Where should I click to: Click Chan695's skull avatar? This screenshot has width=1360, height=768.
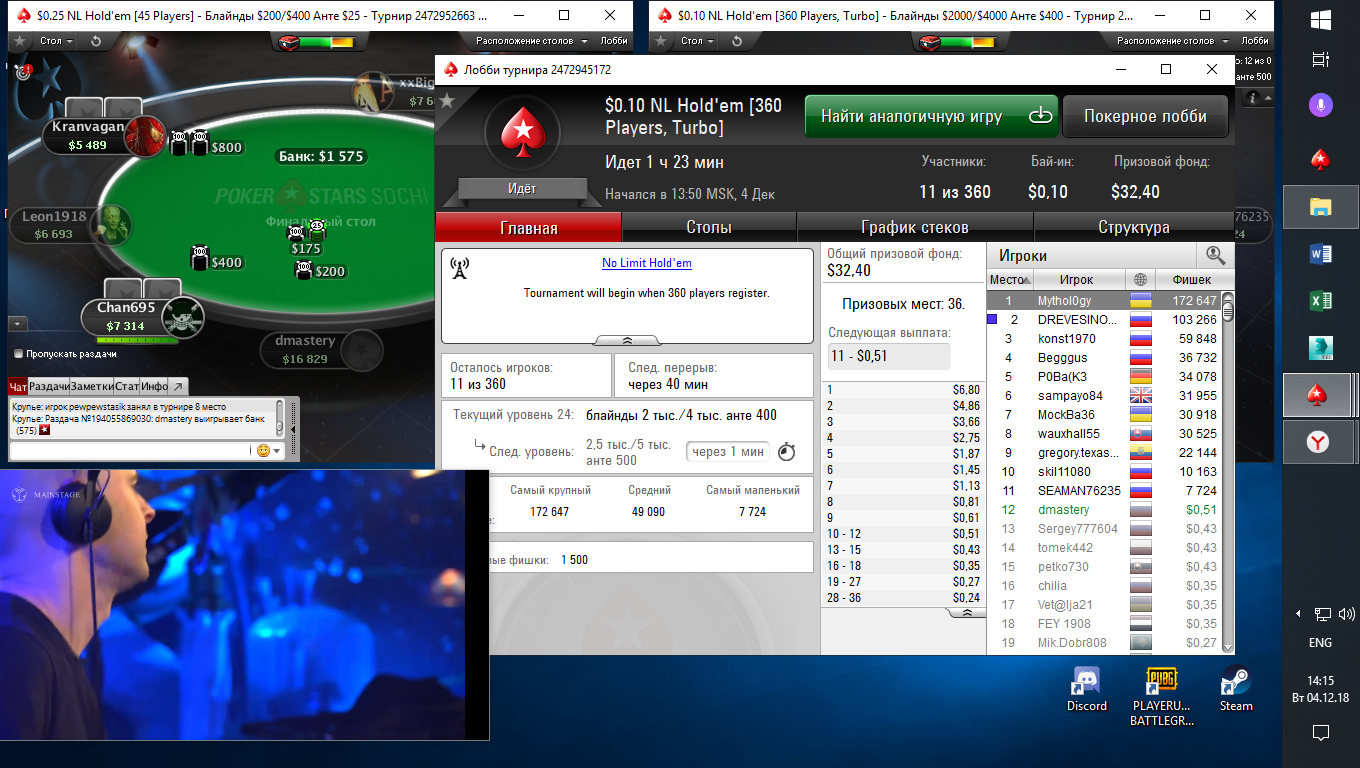point(183,318)
